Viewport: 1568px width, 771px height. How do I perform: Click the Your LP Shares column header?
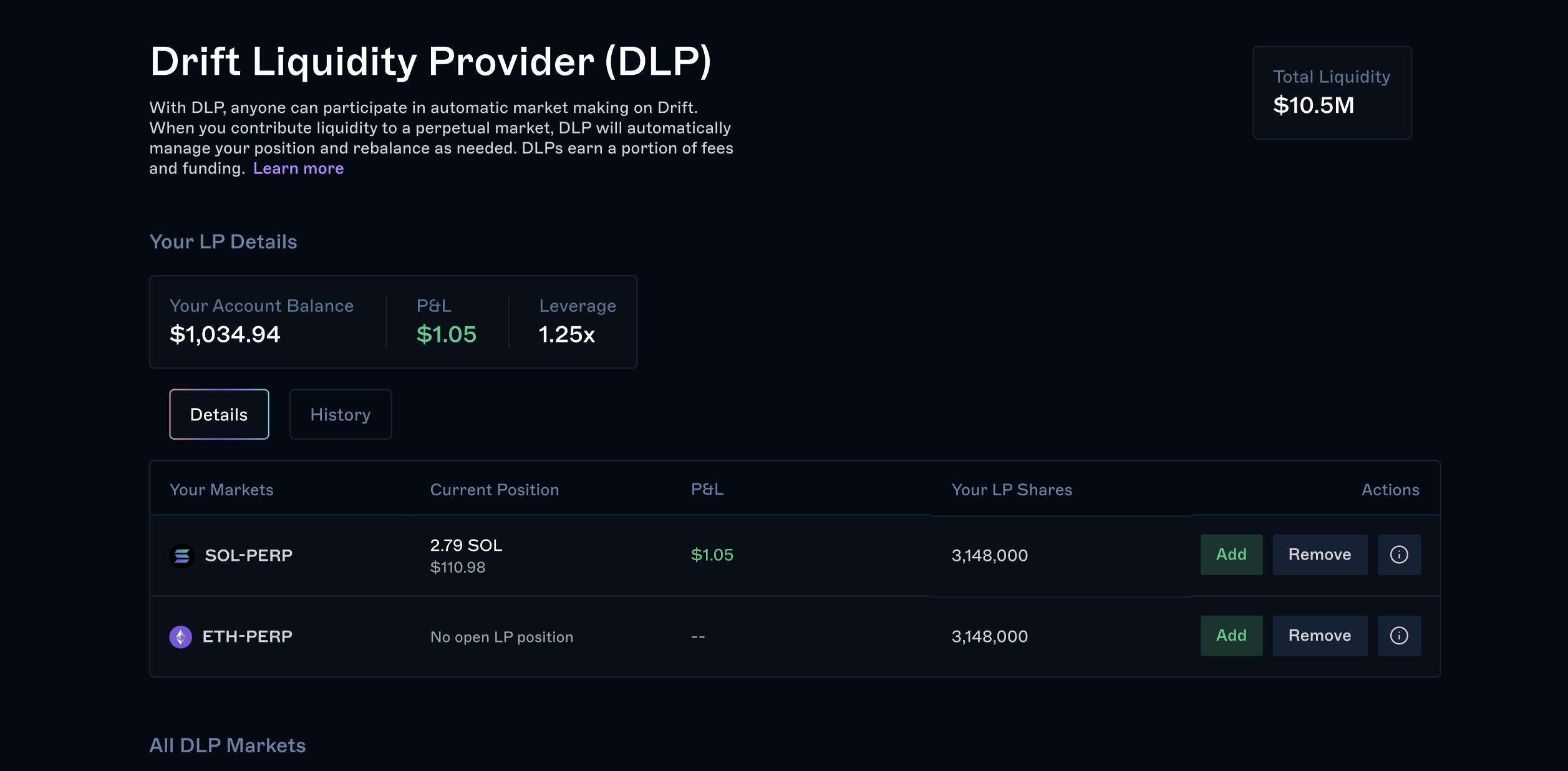(x=1012, y=490)
